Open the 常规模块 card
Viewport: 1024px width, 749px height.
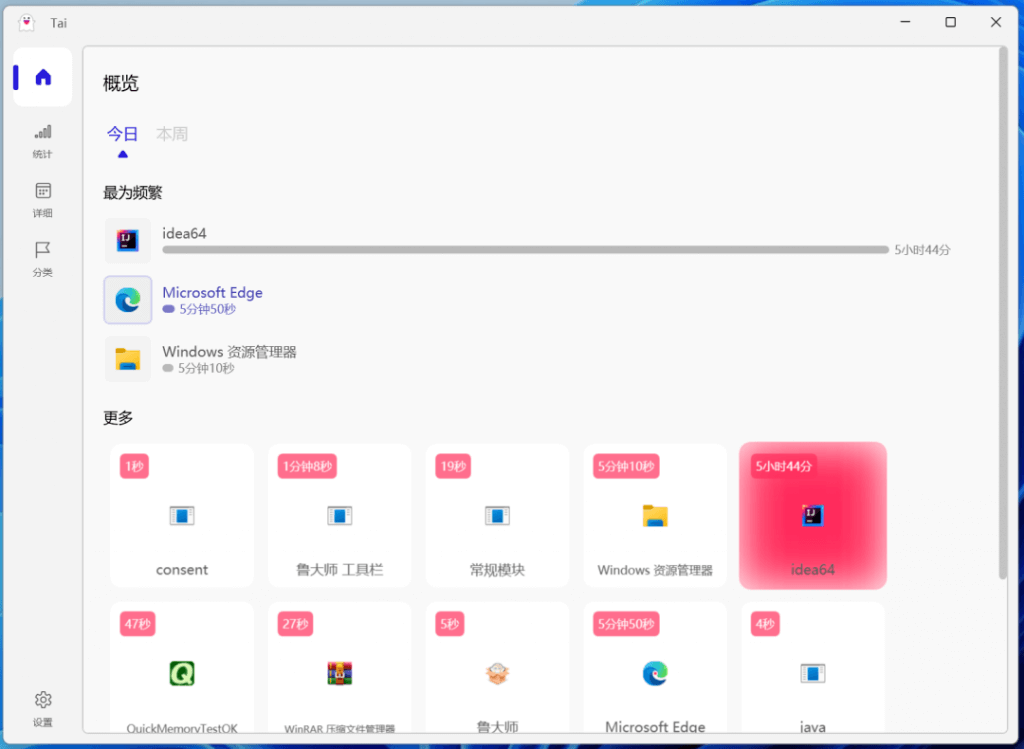point(498,516)
